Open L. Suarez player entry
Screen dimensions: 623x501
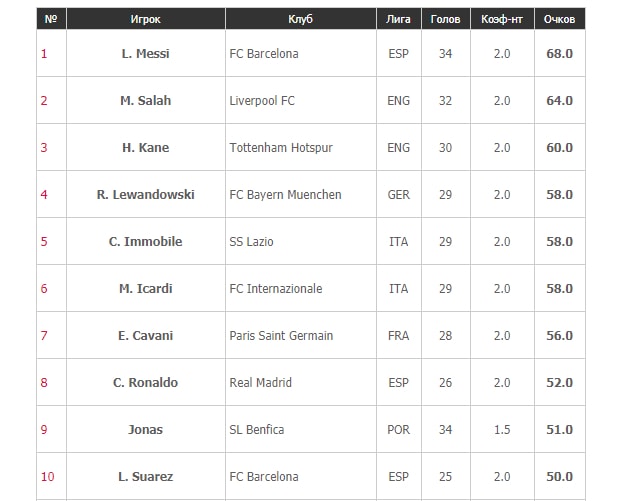point(145,476)
